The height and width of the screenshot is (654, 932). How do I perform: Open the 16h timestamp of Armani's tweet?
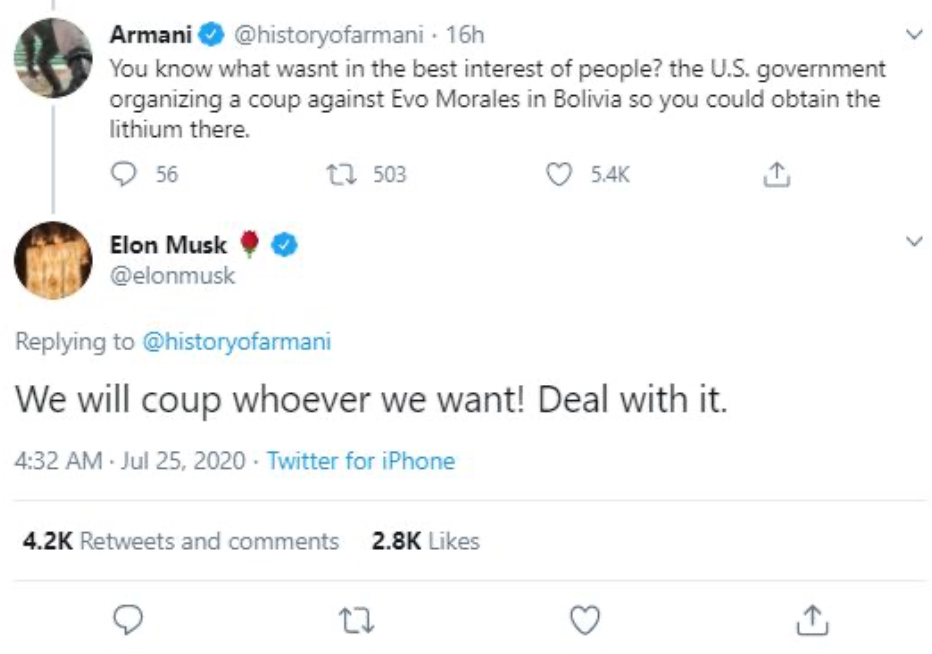[x=465, y=36]
